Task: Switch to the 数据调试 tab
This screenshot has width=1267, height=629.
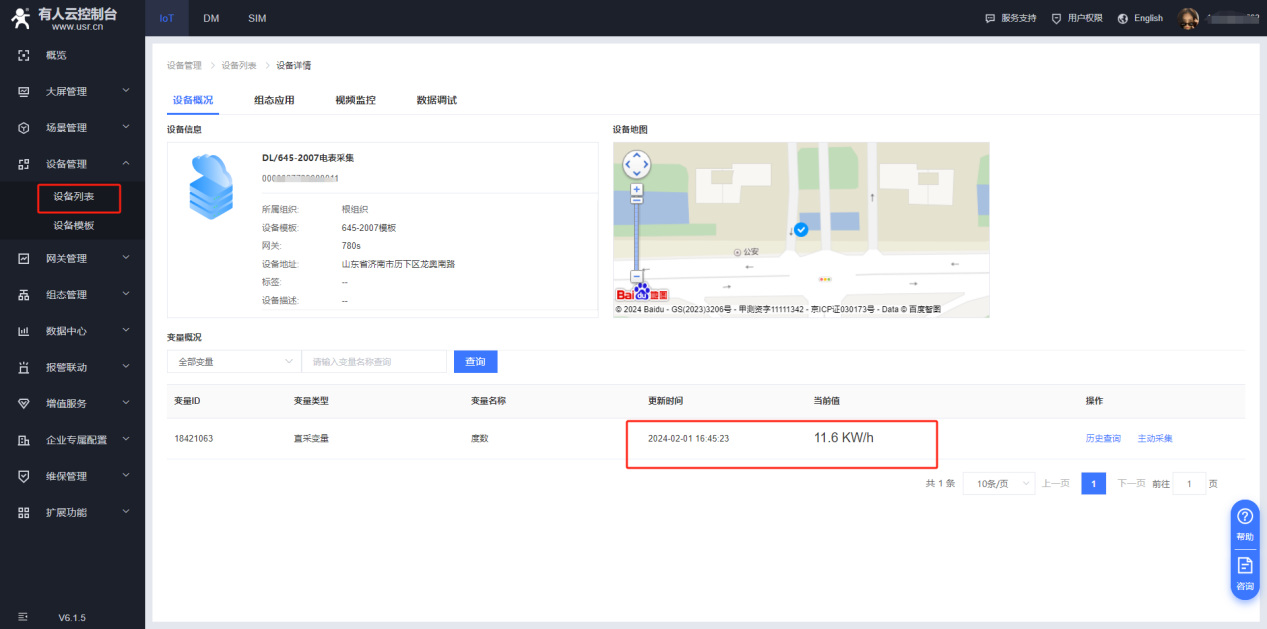Action: pos(436,100)
